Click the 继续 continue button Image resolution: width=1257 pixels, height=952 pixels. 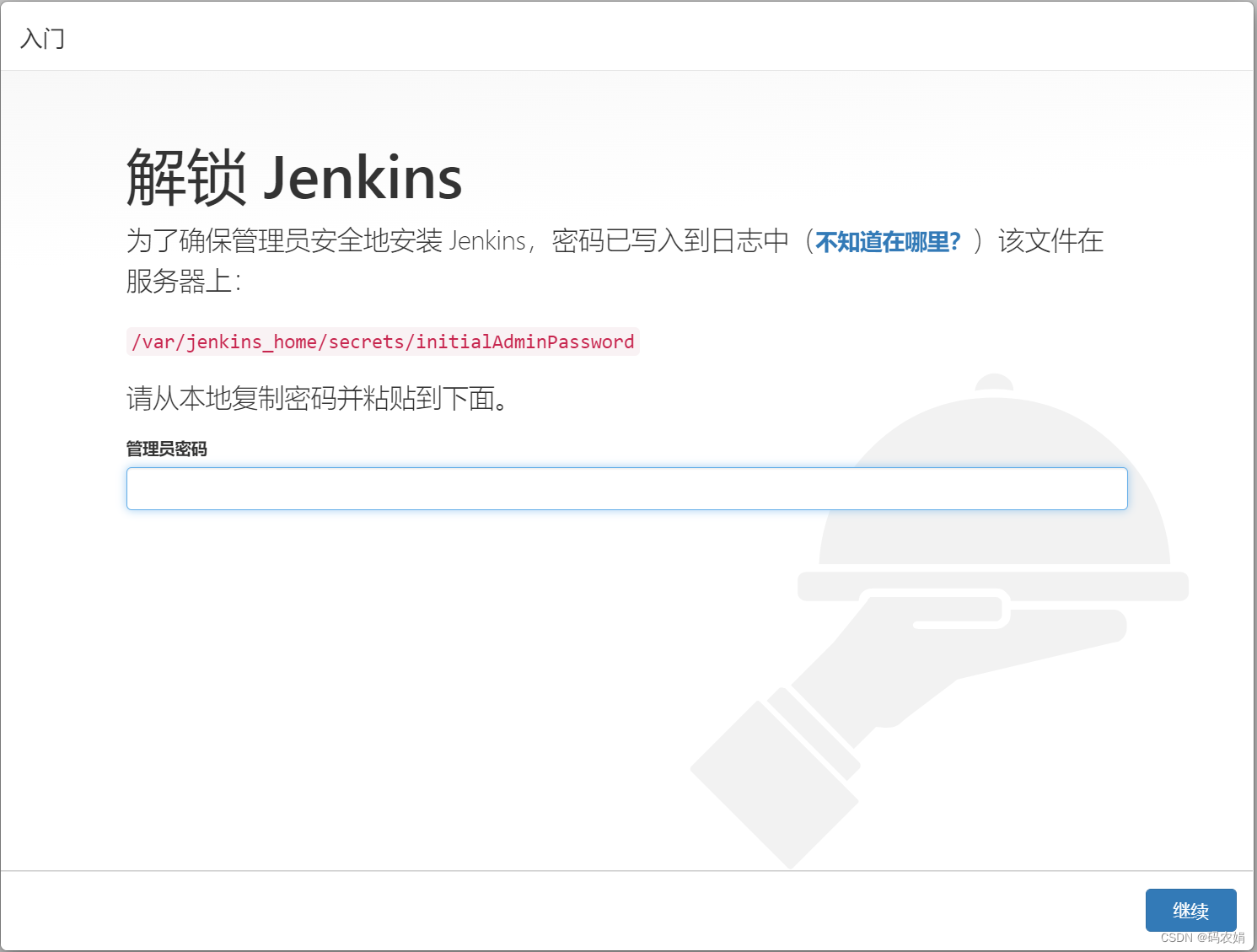(x=1190, y=910)
